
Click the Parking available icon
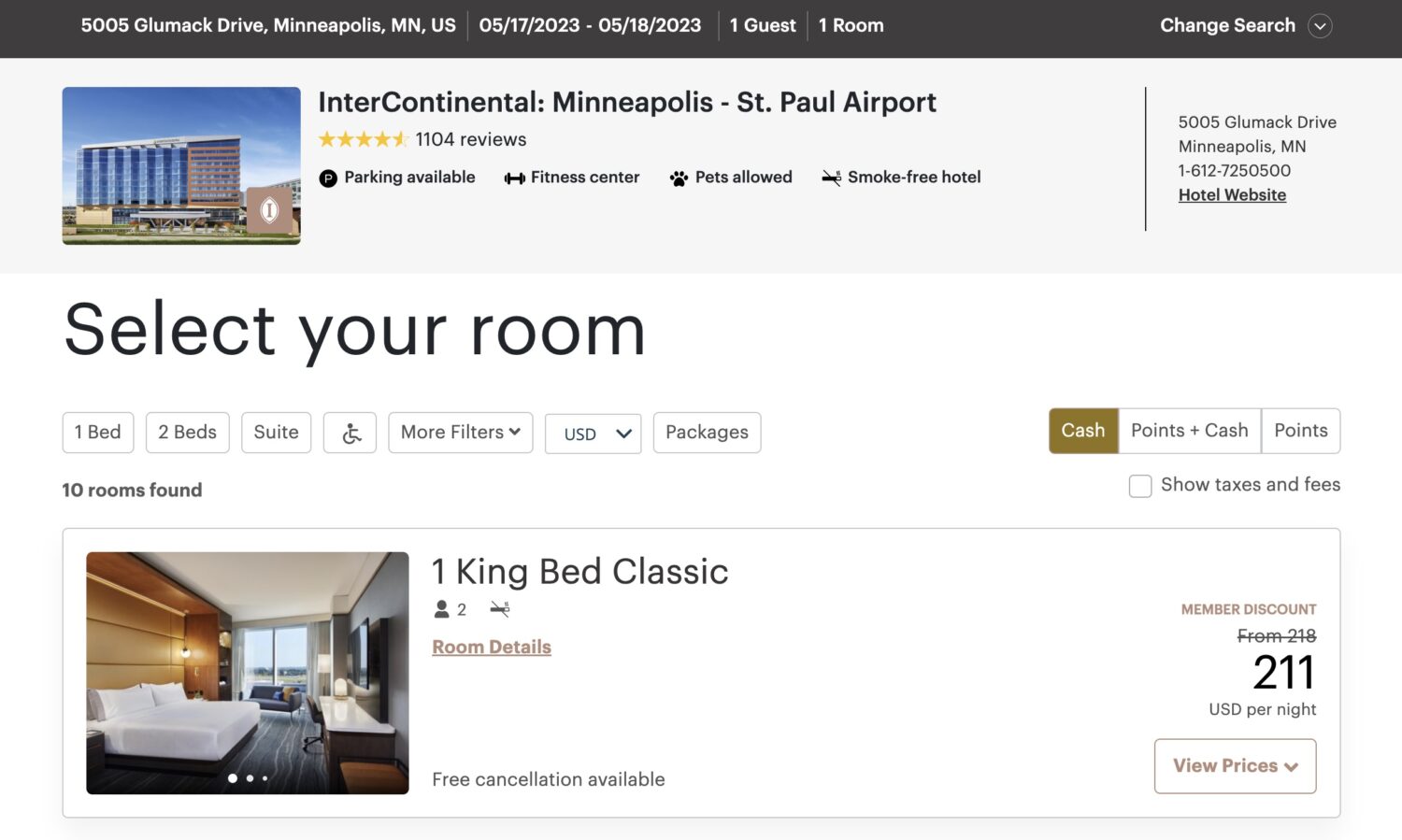click(327, 178)
